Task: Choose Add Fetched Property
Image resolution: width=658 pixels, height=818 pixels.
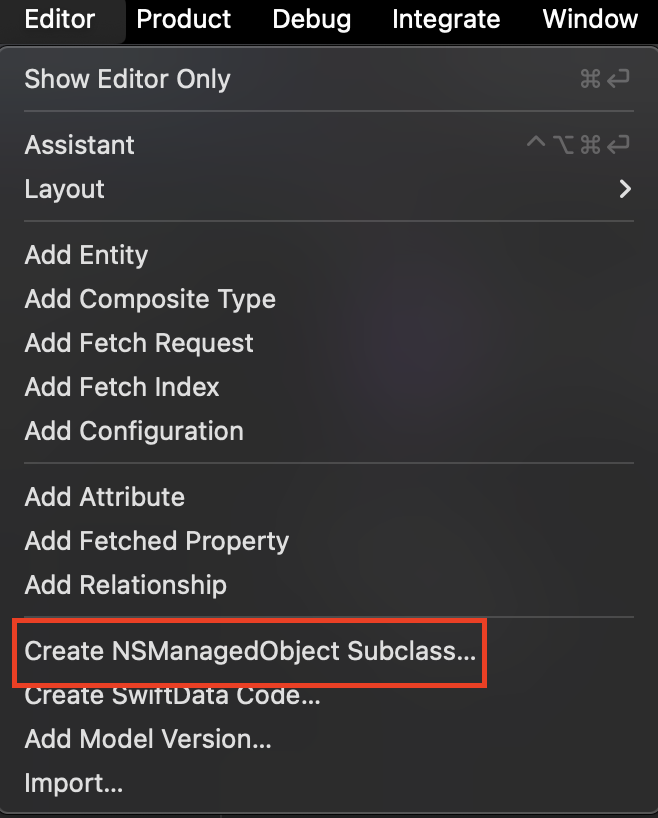Action: click(x=157, y=541)
